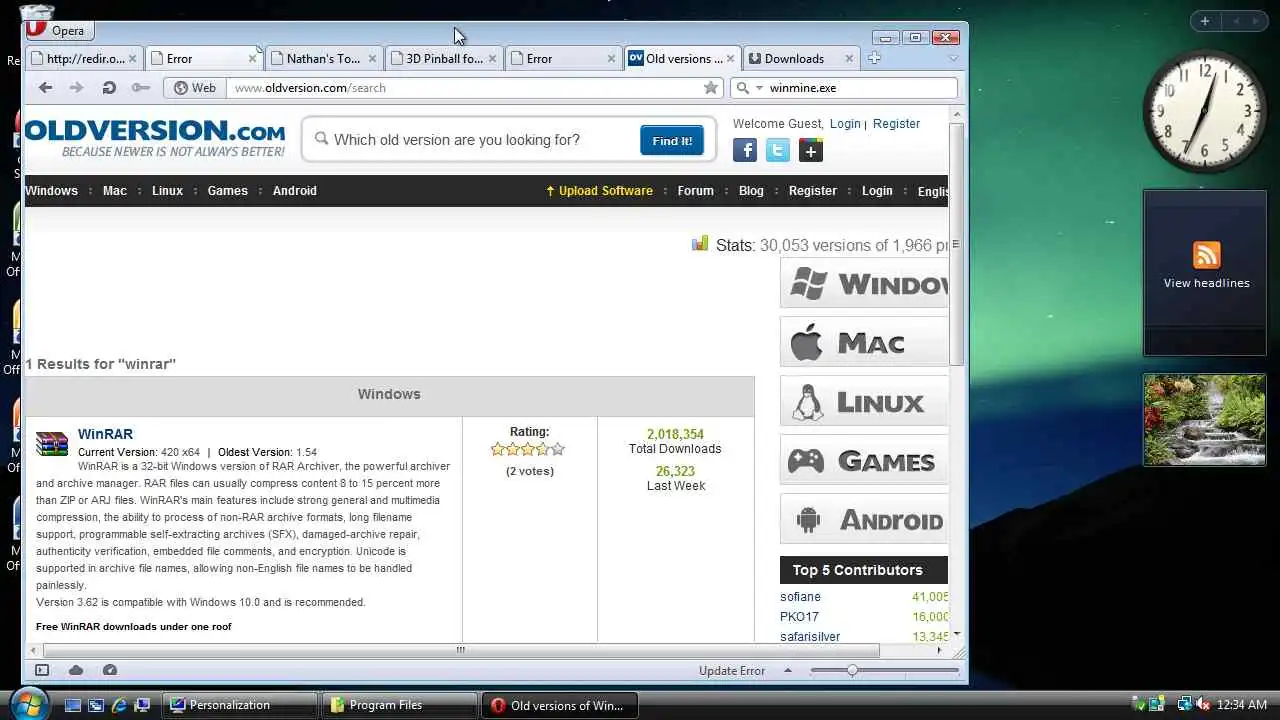This screenshot has width=1280, height=720.
Task: Click the Opera panel toggle icon in status bar
Action: pyautogui.click(x=42, y=670)
